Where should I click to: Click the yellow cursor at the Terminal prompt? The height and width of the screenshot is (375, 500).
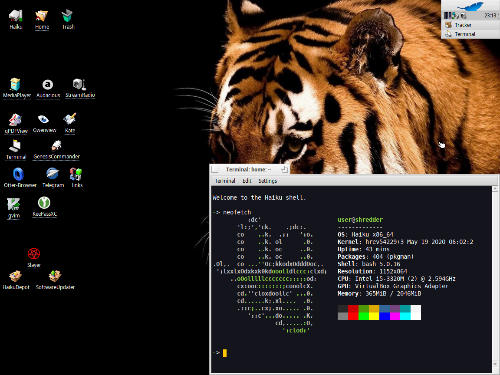tap(225, 353)
